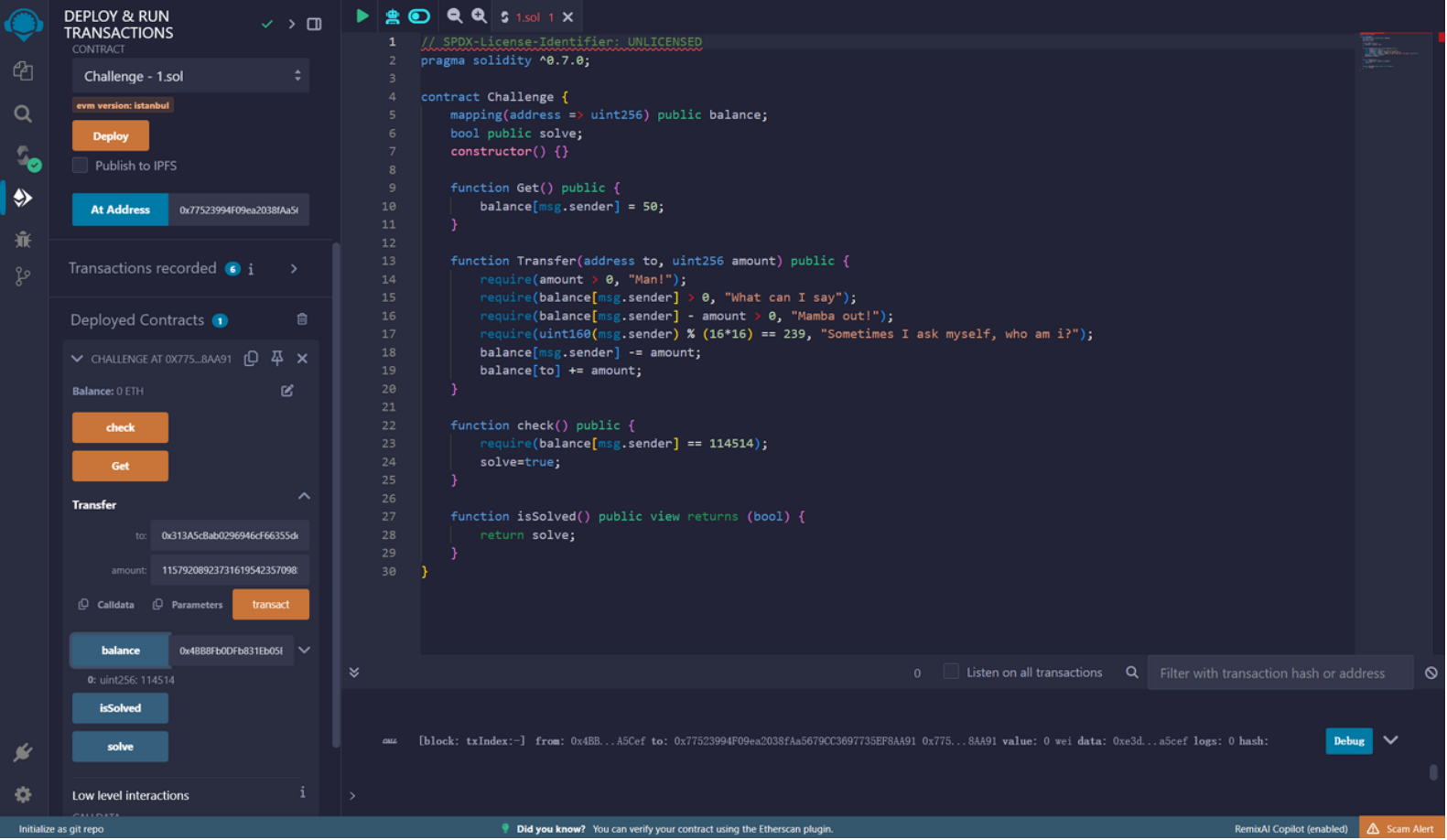Zoom in the editor font
The image size is (1447, 840).
[x=479, y=16]
